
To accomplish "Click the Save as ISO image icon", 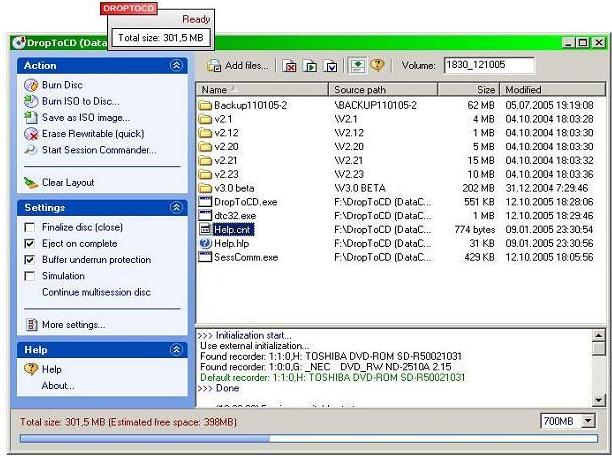I will pyautogui.click(x=31, y=118).
